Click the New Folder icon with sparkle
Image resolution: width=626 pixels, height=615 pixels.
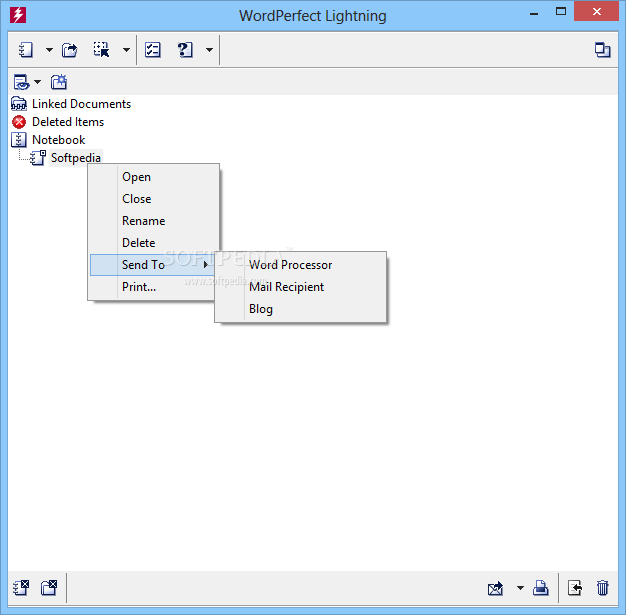(59, 82)
